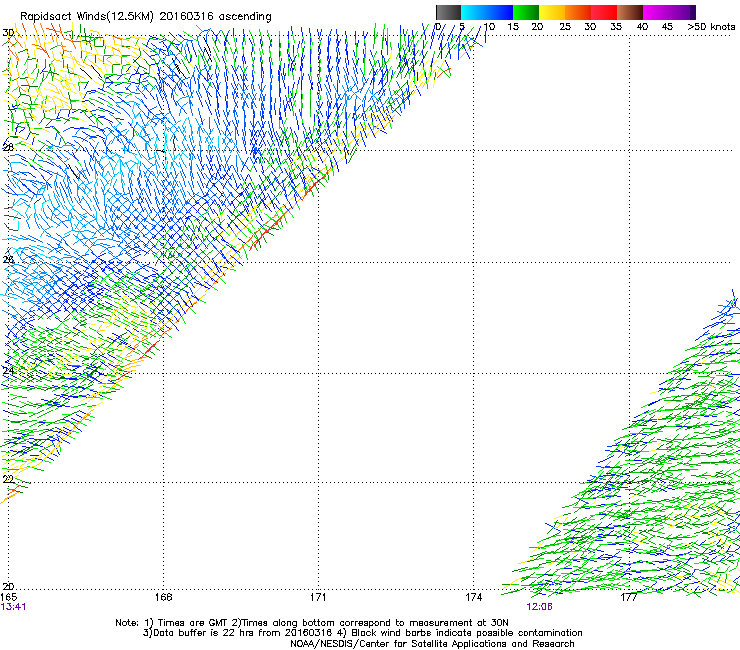Click the longitude label '177'
This screenshot has width=740, height=650.
click(628, 598)
